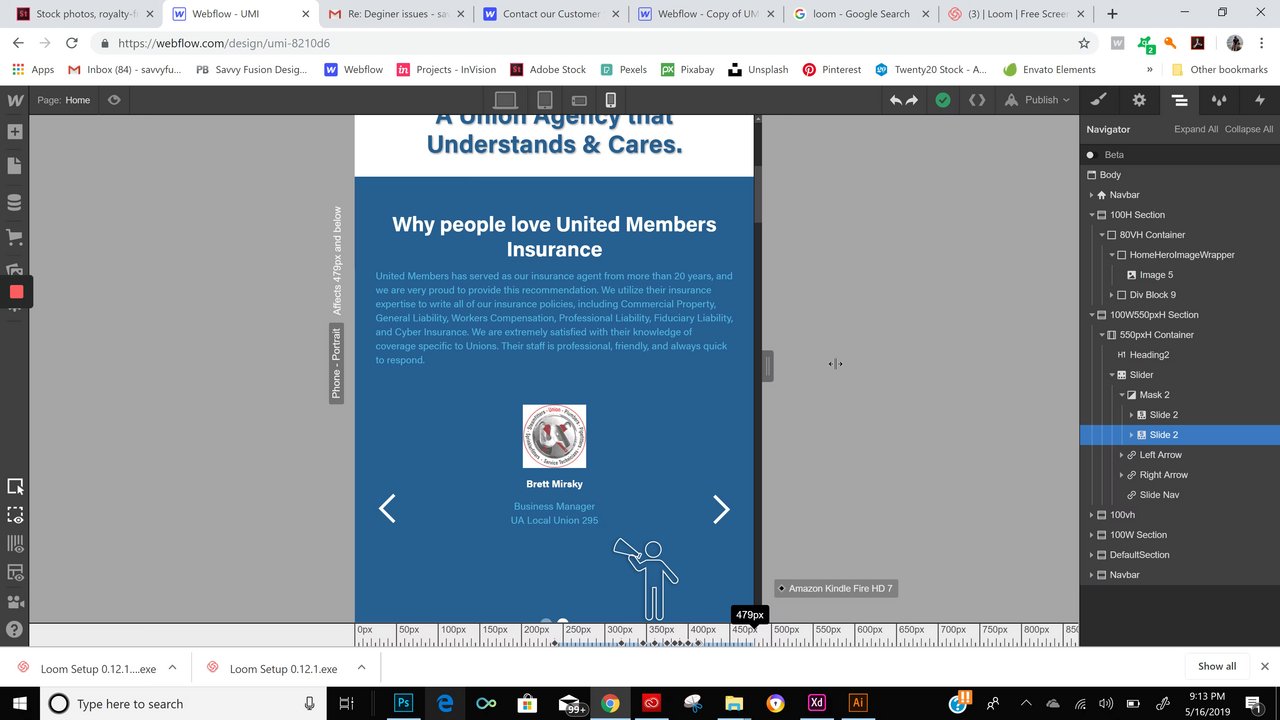The height and width of the screenshot is (720, 1280).
Task: Open the Add Elements panel
Action: click(x=15, y=132)
